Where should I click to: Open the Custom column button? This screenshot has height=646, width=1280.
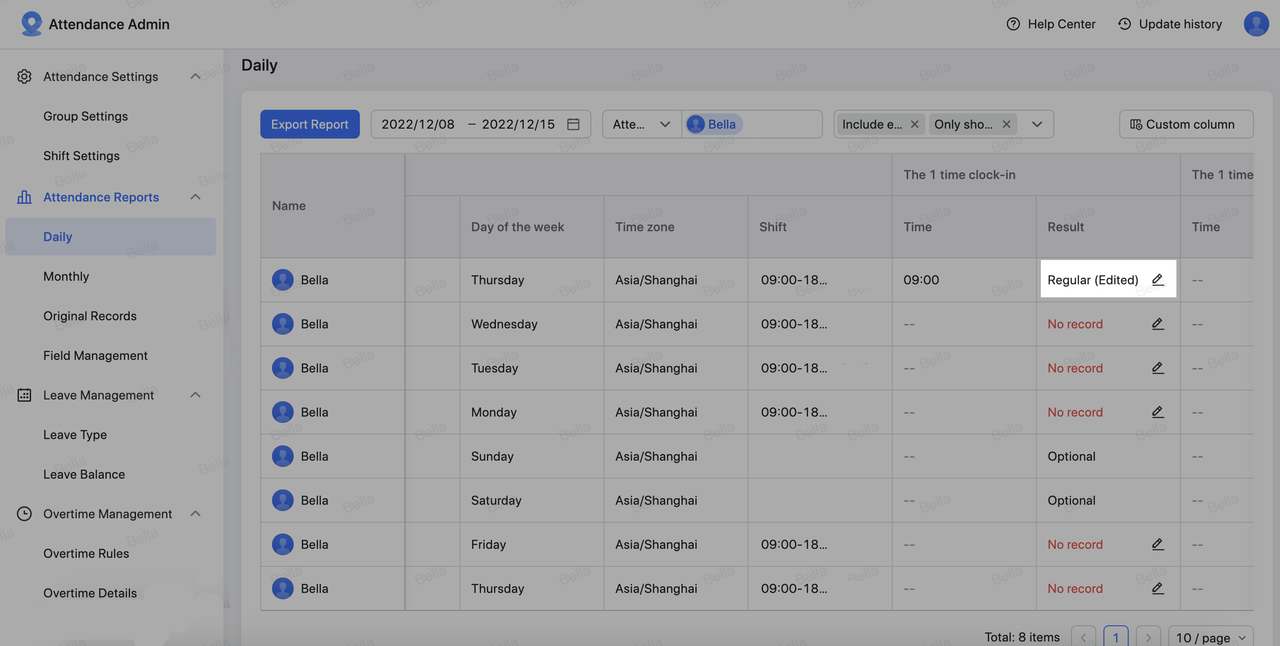pyautogui.click(x=1185, y=124)
